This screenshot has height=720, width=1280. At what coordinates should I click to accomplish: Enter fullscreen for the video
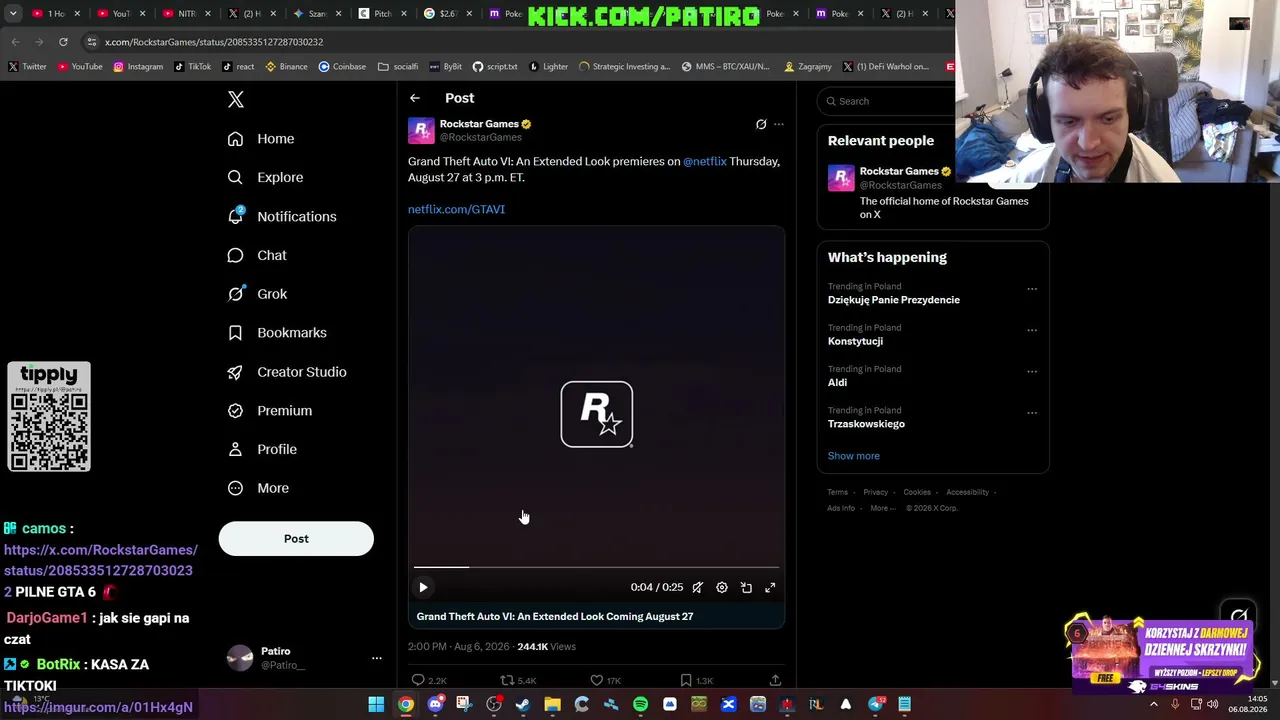770,588
